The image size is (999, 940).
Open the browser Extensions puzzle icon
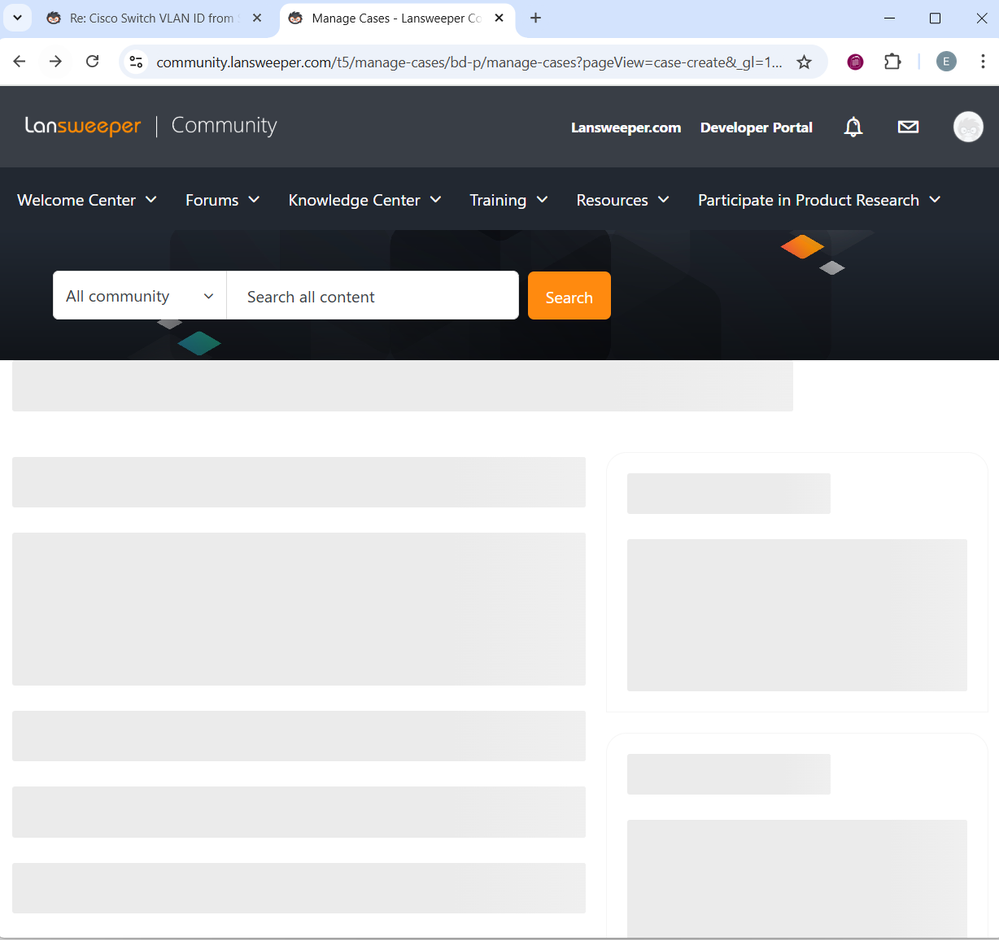click(893, 62)
